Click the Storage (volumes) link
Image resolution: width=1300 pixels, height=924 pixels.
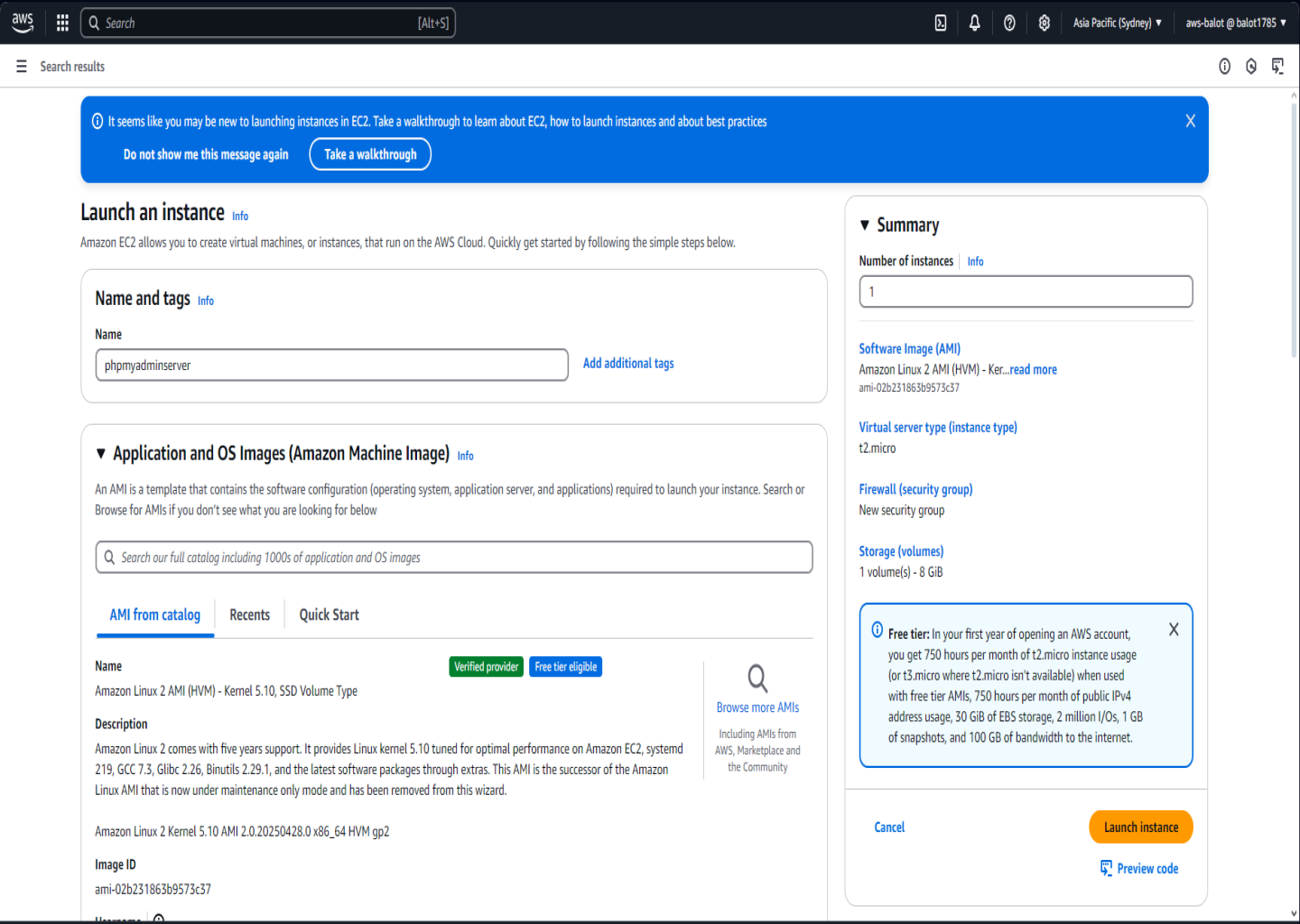[901, 551]
